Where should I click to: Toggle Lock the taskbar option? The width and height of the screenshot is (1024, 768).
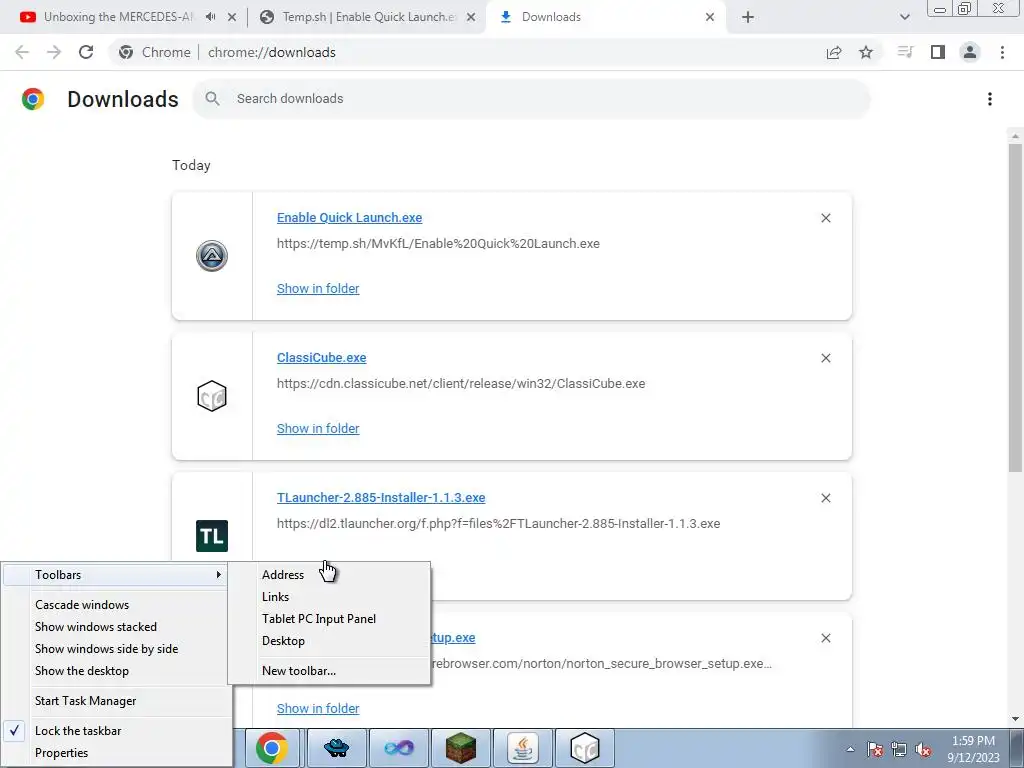[x=118, y=731]
